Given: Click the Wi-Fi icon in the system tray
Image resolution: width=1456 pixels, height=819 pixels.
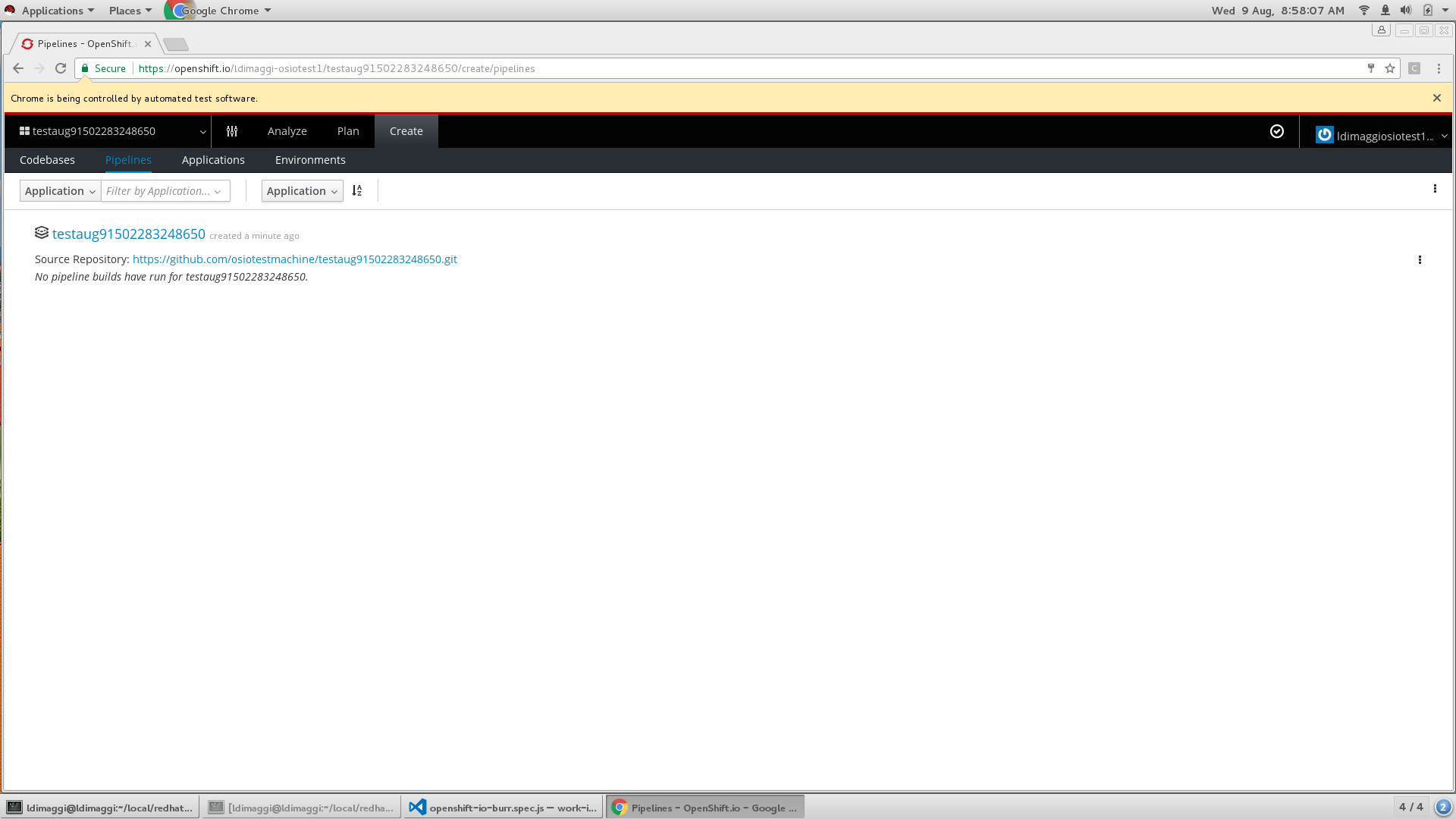Looking at the screenshot, I should pos(1363,10).
